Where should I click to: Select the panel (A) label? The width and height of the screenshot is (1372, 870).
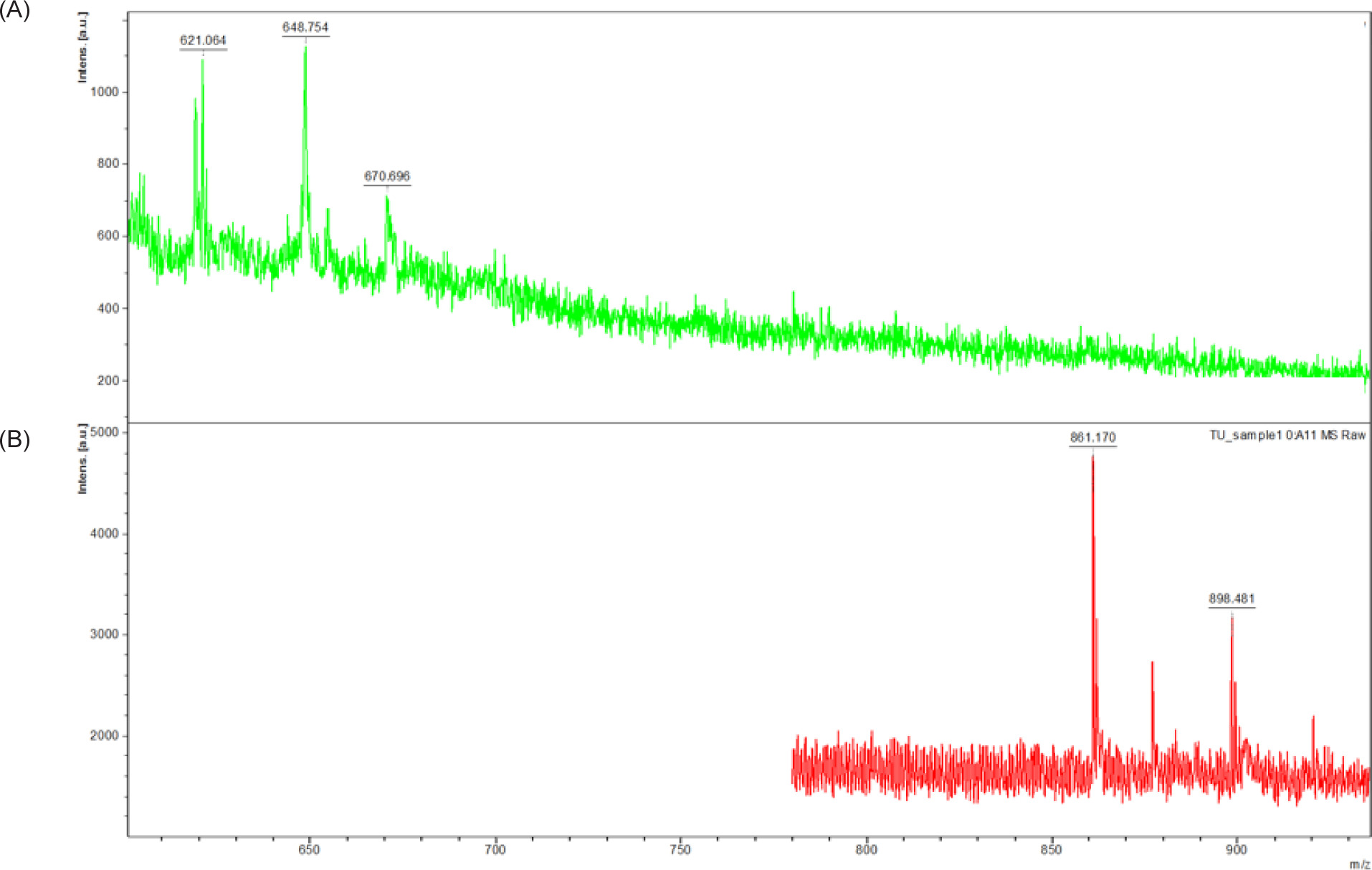click(x=15, y=10)
